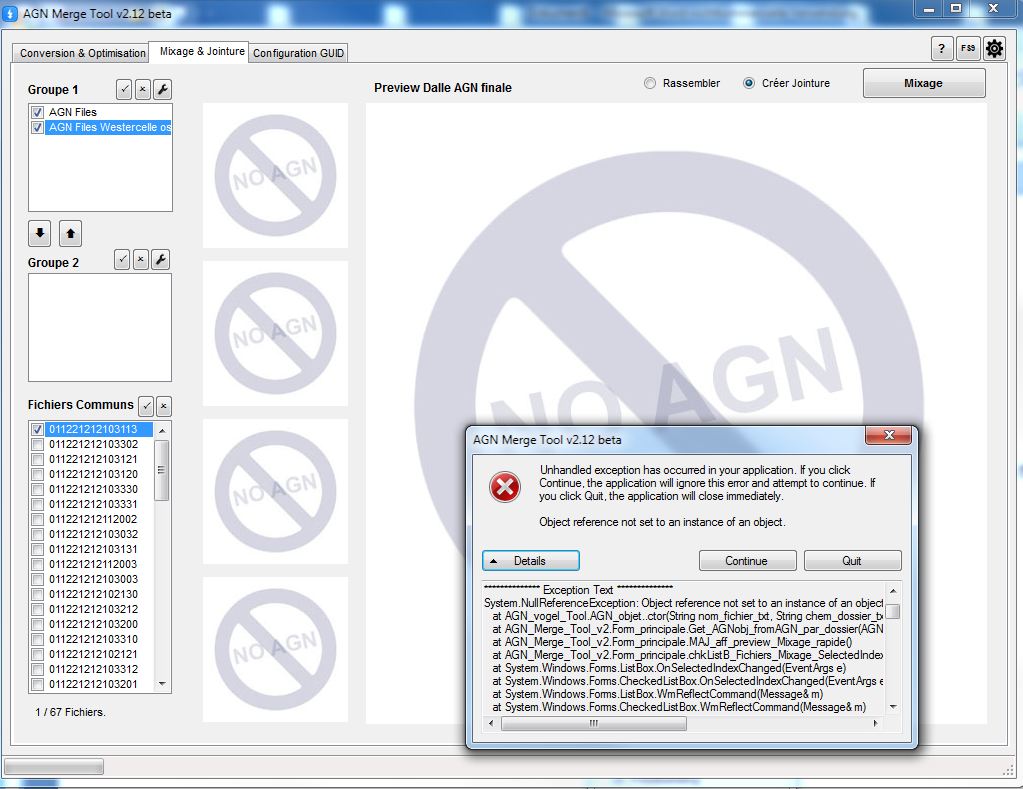Click the exception text horizontal scrollbar thumb
Image resolution: width=1023 pixels, height=789 pixels.
(593, 723)
